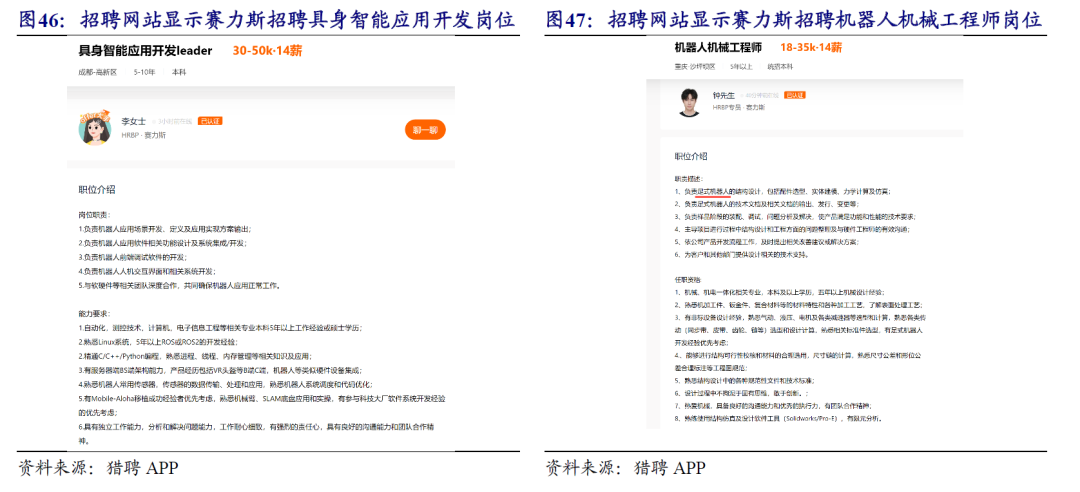Click the 图47 figure caption

coord(793,20)
